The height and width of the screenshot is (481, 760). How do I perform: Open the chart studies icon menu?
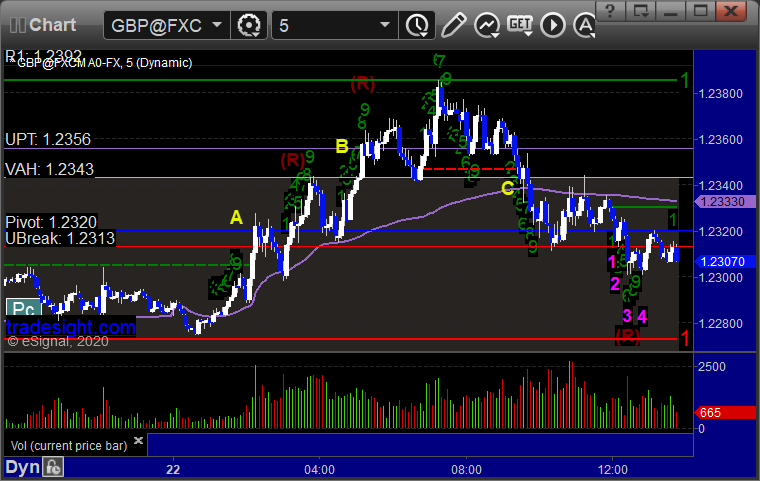click(x=487, y=25)
